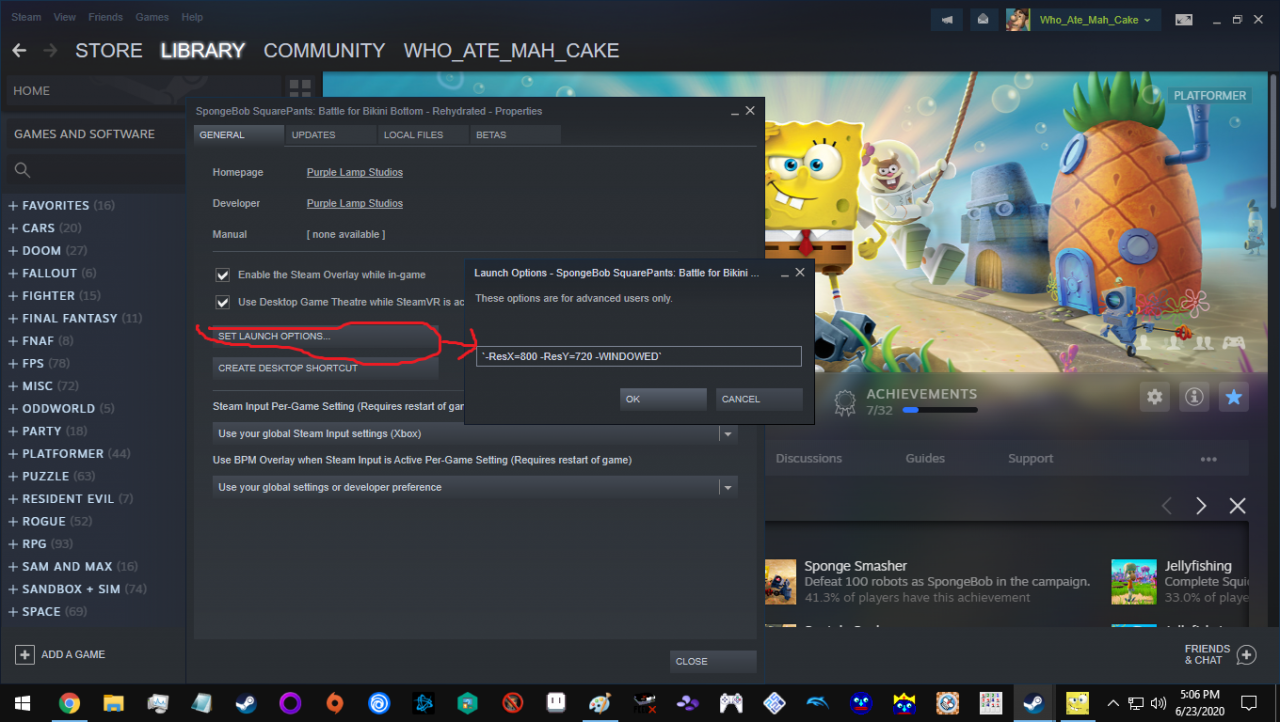Open Google Chrome from the taskbar
The height and width of the screenshot is (722, 1280).
point(69,703)
